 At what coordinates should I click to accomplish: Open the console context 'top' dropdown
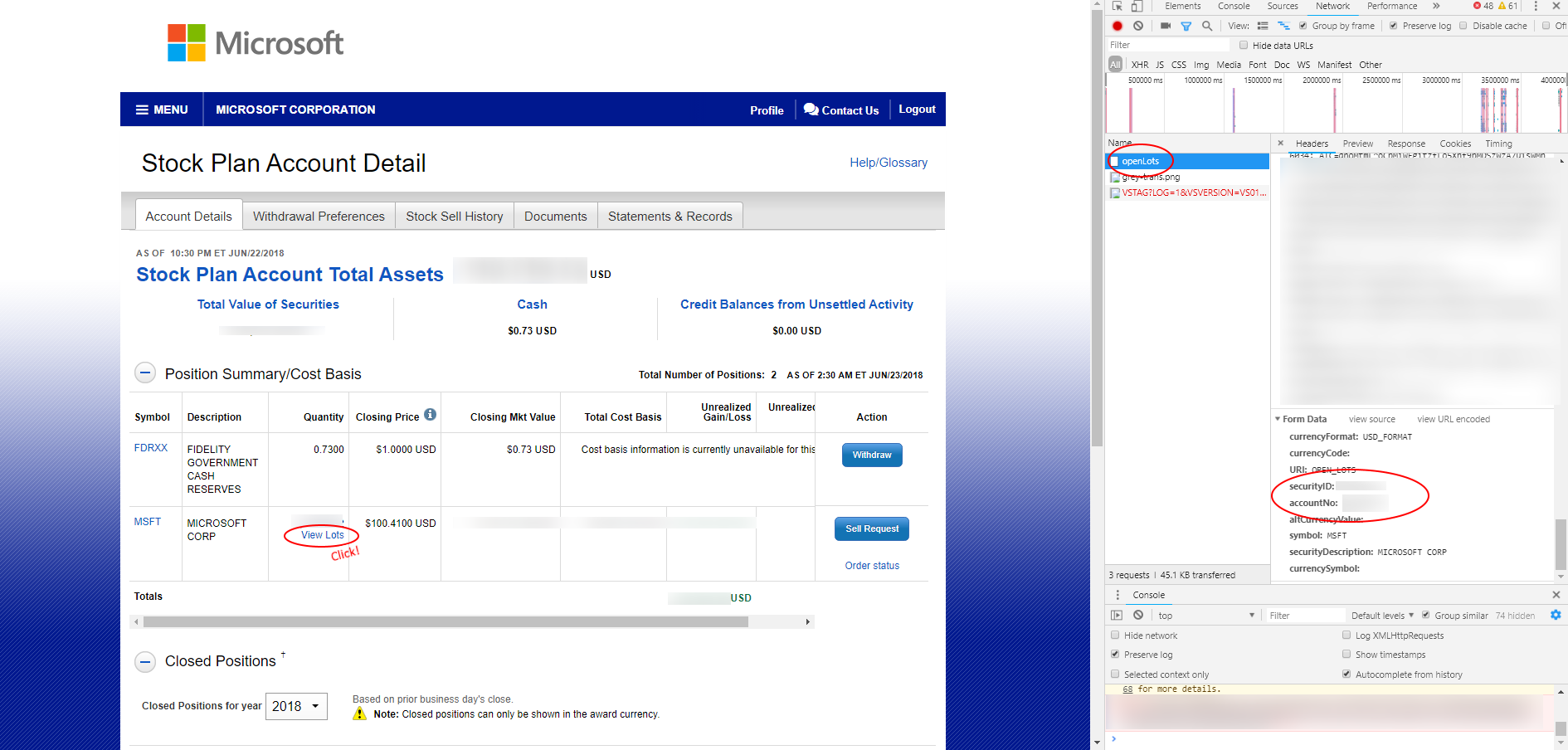1206,616
